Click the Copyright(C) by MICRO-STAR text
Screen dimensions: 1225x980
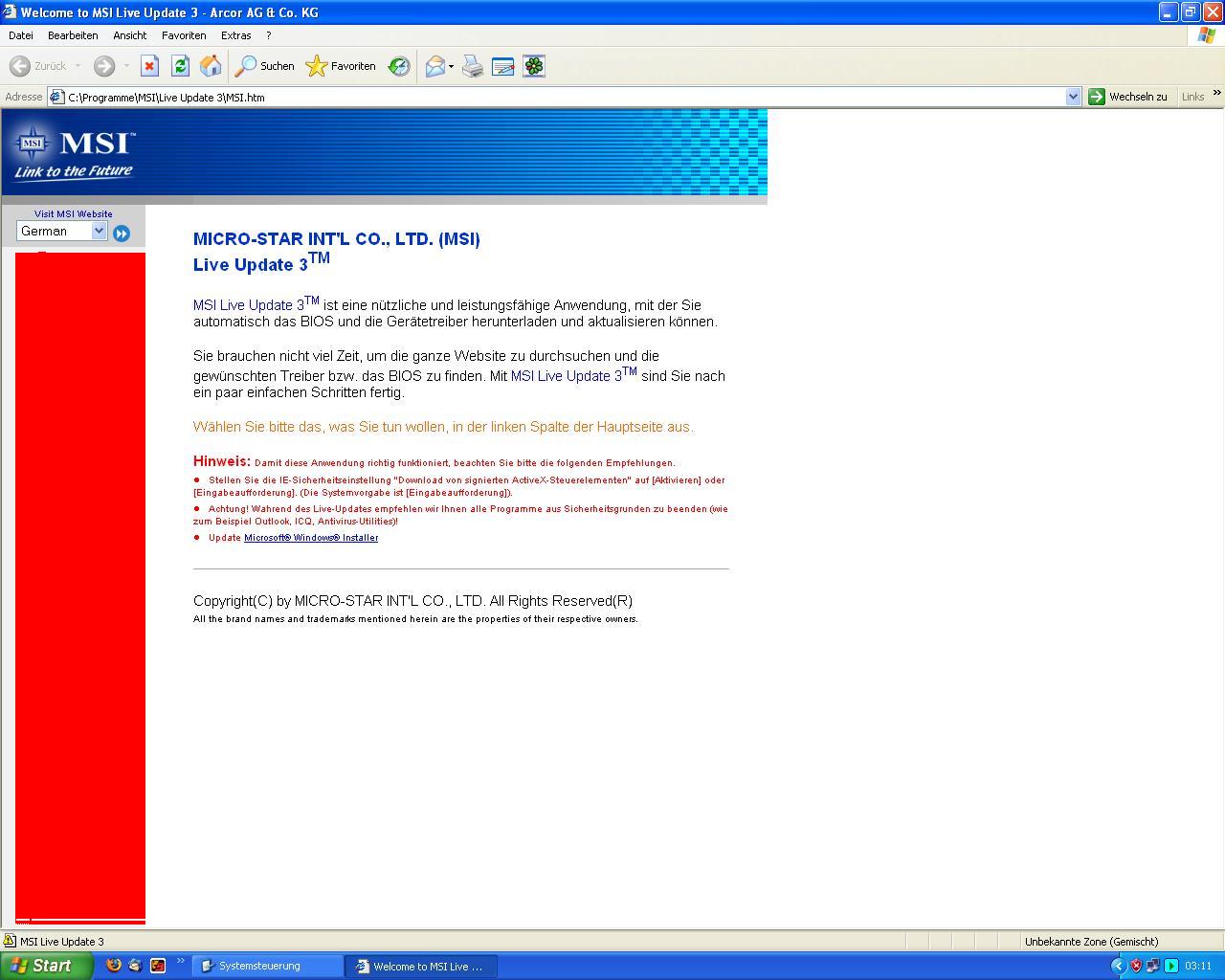[412, 601]
